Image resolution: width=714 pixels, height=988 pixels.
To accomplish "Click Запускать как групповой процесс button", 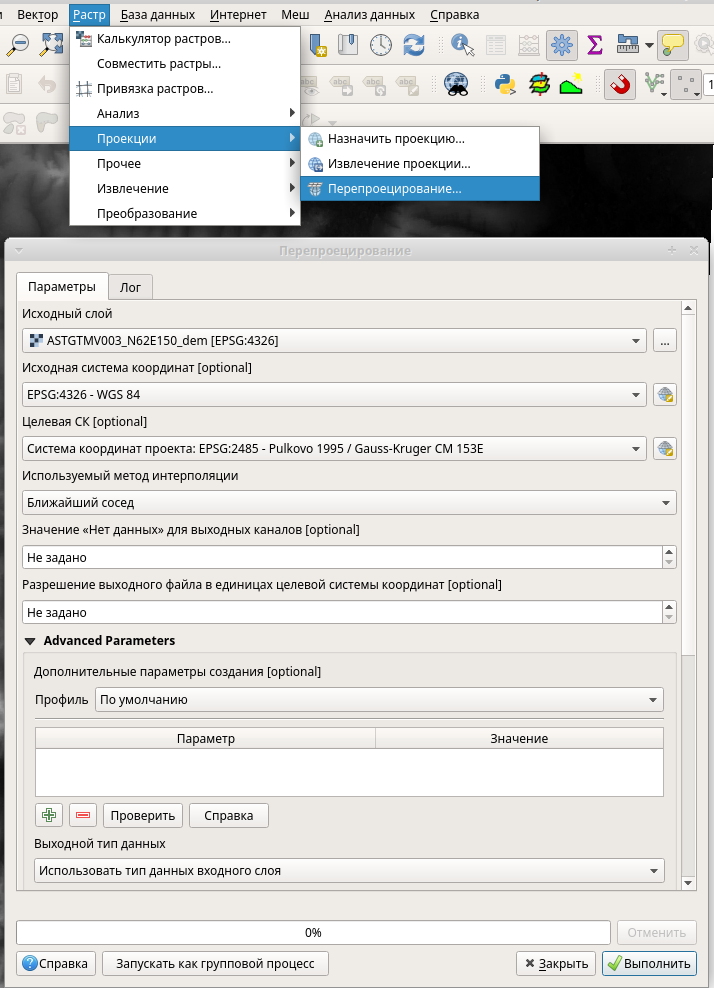I will 215,964.
